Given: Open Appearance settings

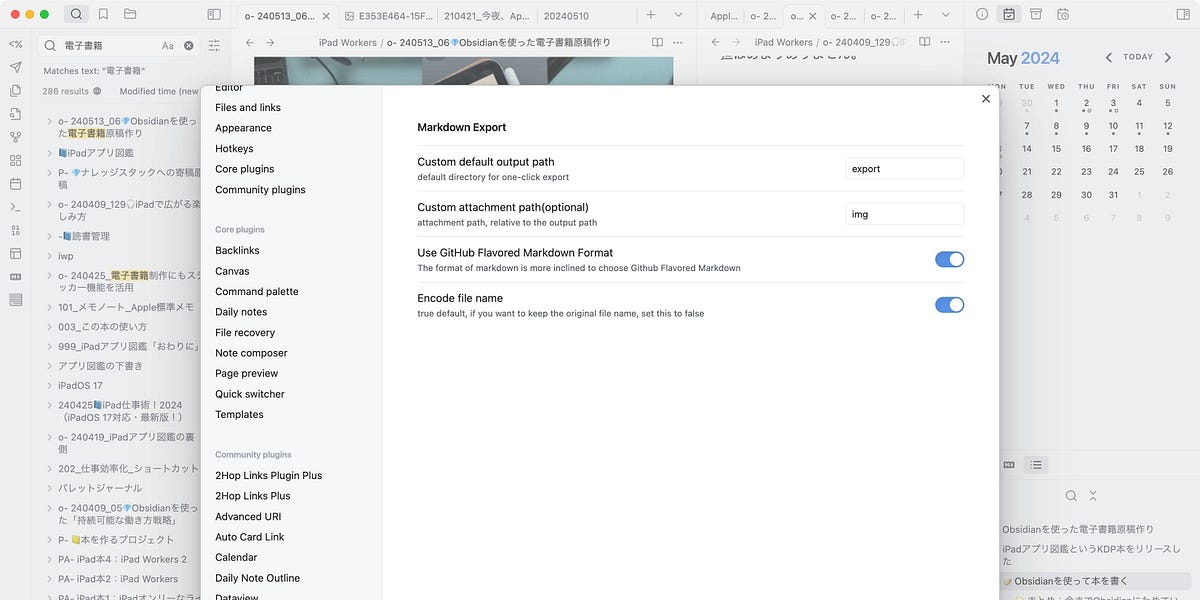Looking at the screenshot, I should [x=243, y=128].
